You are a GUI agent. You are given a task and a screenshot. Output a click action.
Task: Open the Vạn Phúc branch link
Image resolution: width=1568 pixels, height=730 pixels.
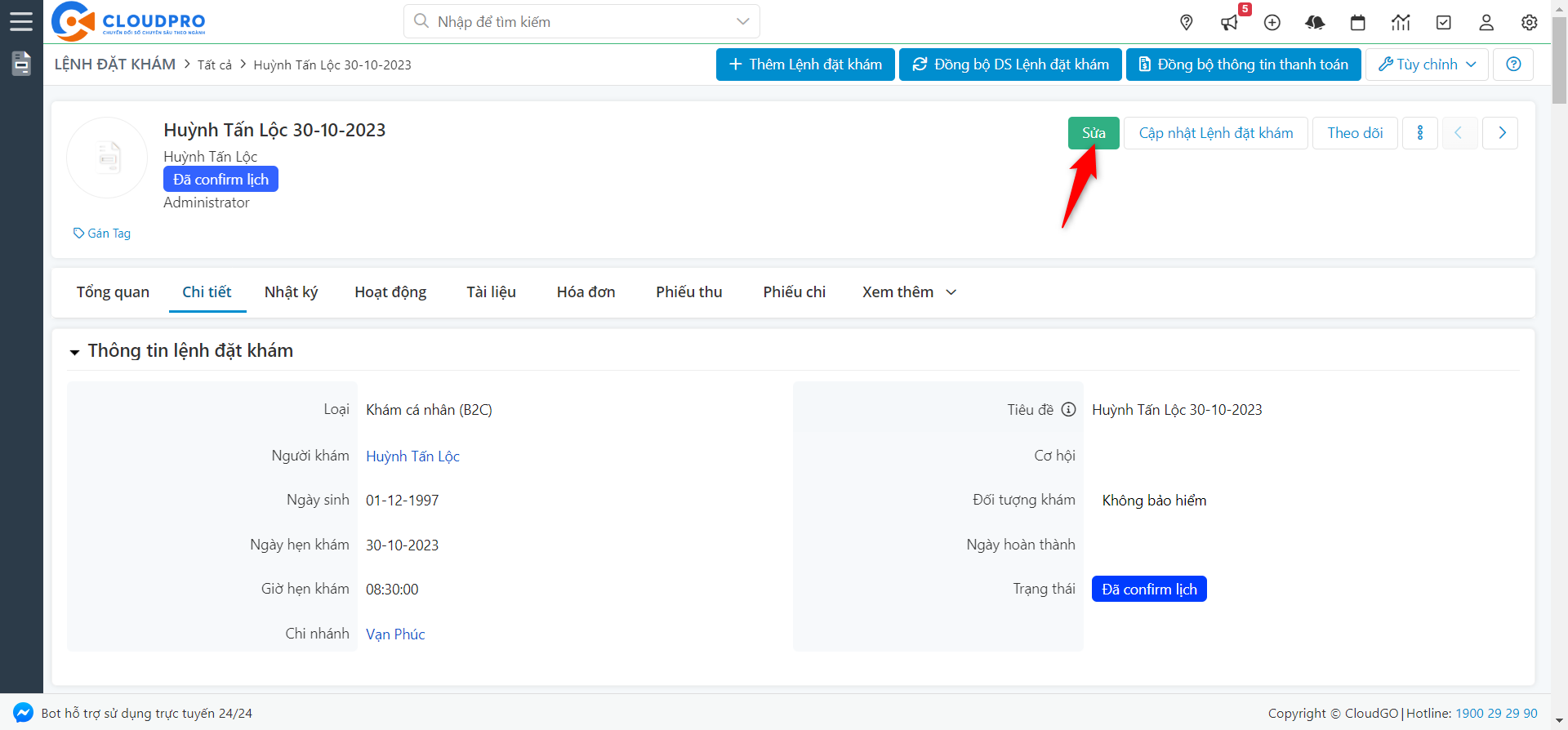click(395, 634)
